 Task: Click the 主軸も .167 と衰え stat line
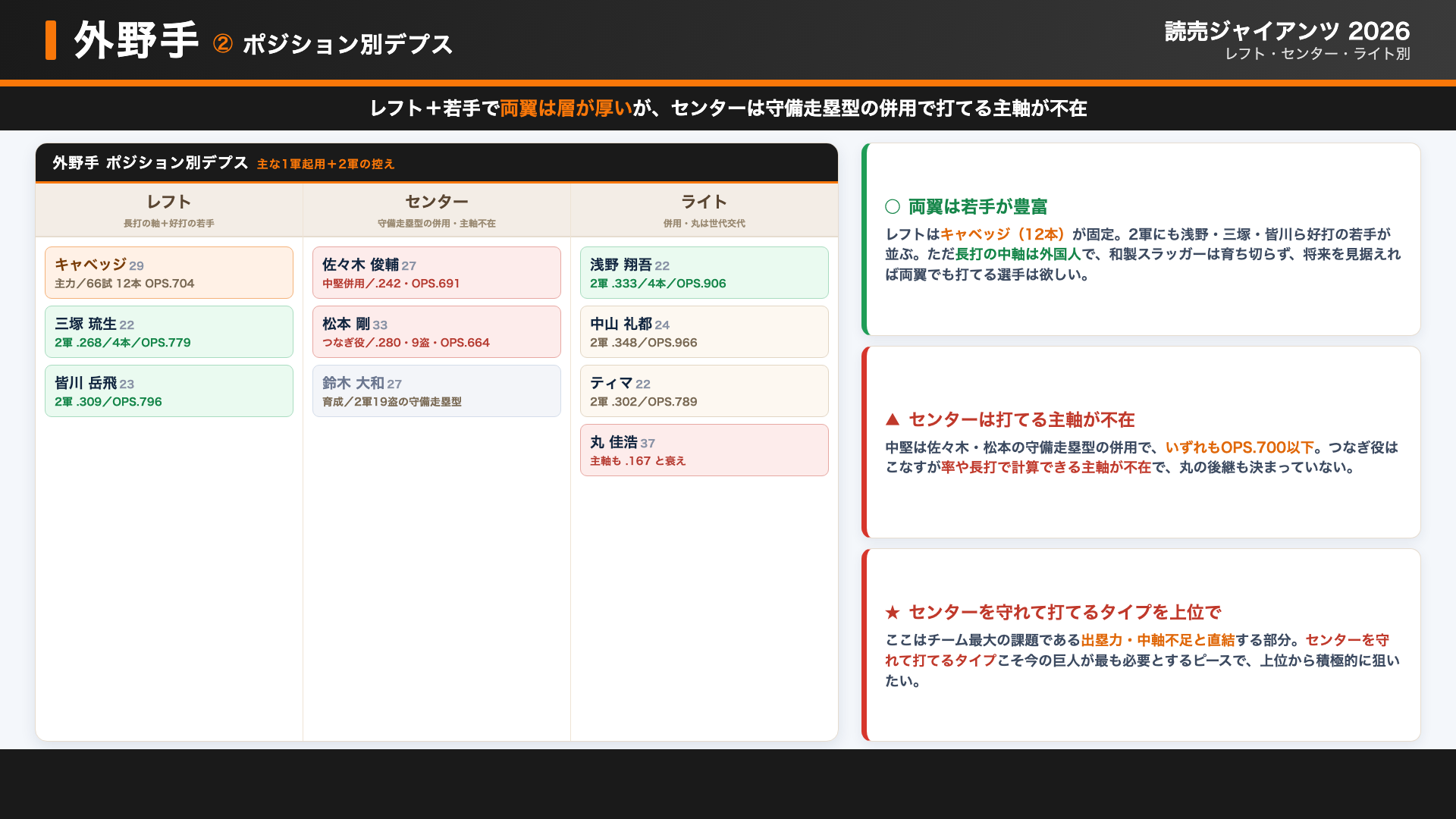pos(638,461)
